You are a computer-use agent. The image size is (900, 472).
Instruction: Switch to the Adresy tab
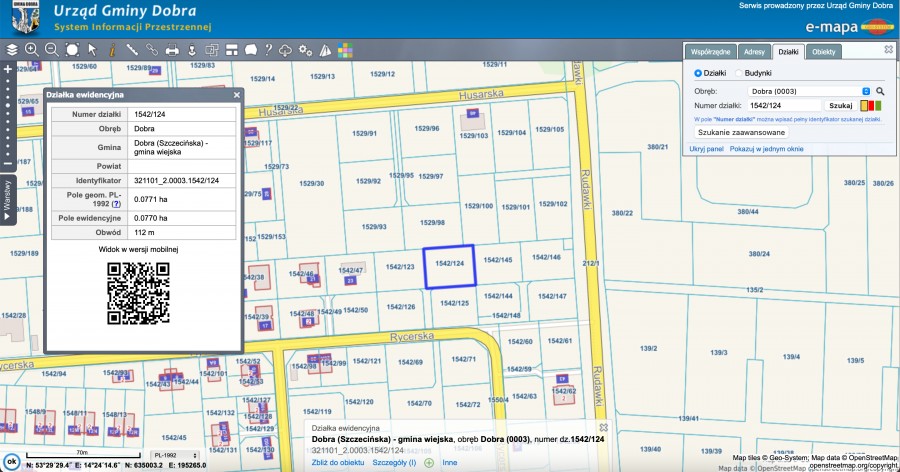point(755,50)
